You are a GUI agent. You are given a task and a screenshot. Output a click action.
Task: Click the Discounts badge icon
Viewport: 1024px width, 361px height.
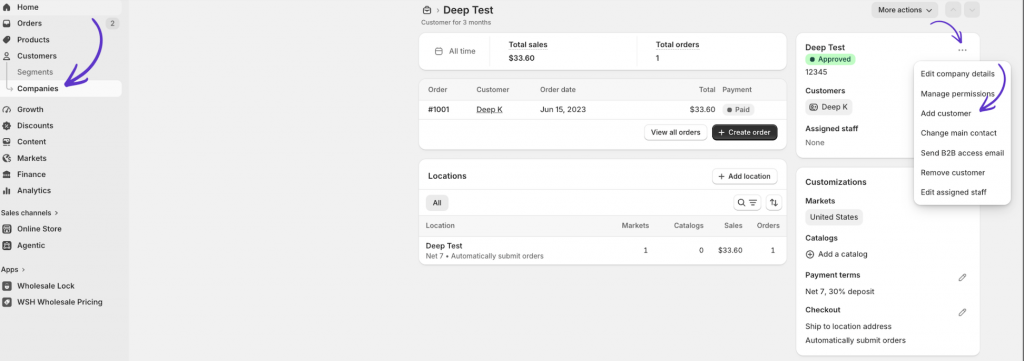coord(7,126)
